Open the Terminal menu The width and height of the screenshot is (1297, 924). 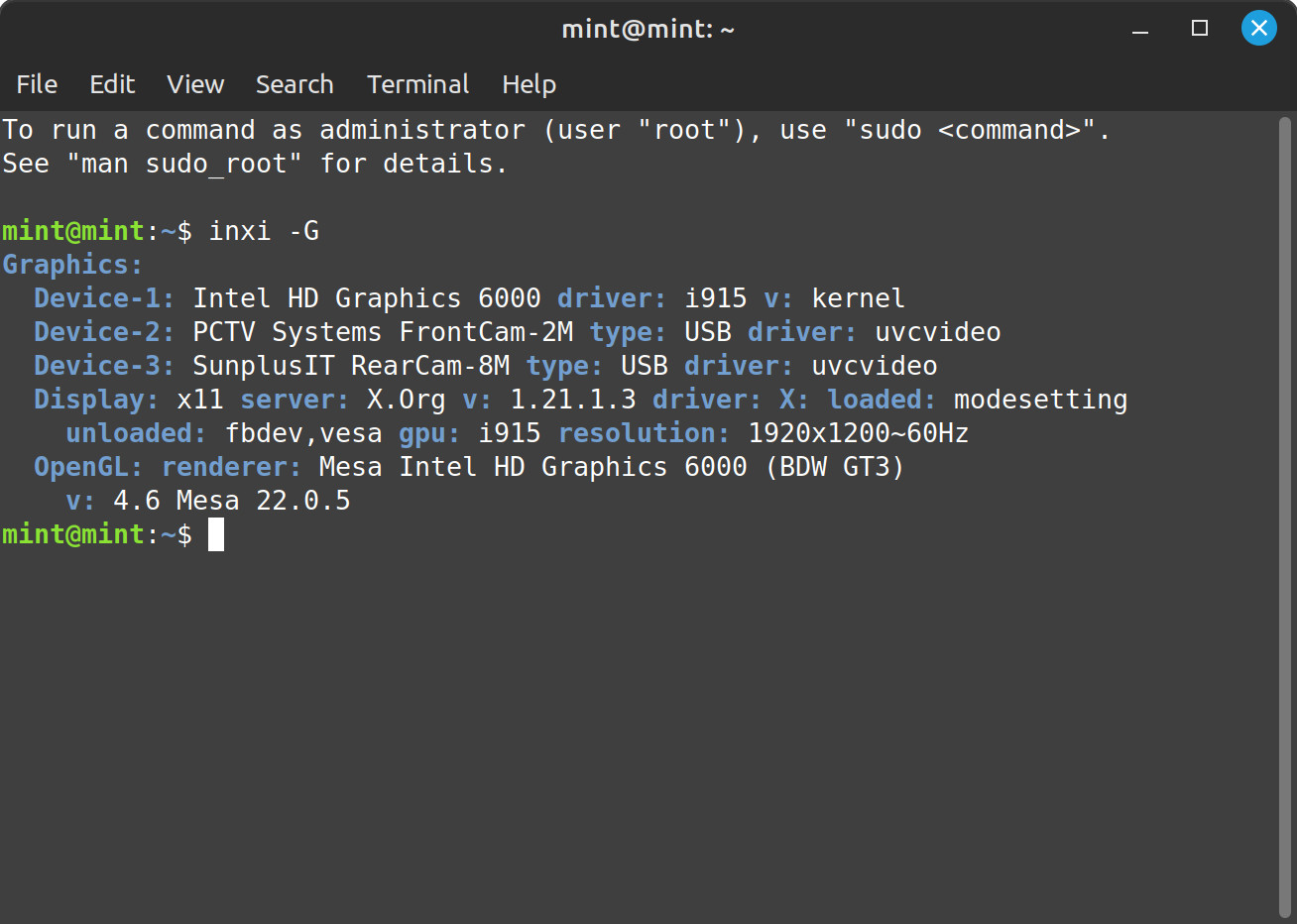417,84
